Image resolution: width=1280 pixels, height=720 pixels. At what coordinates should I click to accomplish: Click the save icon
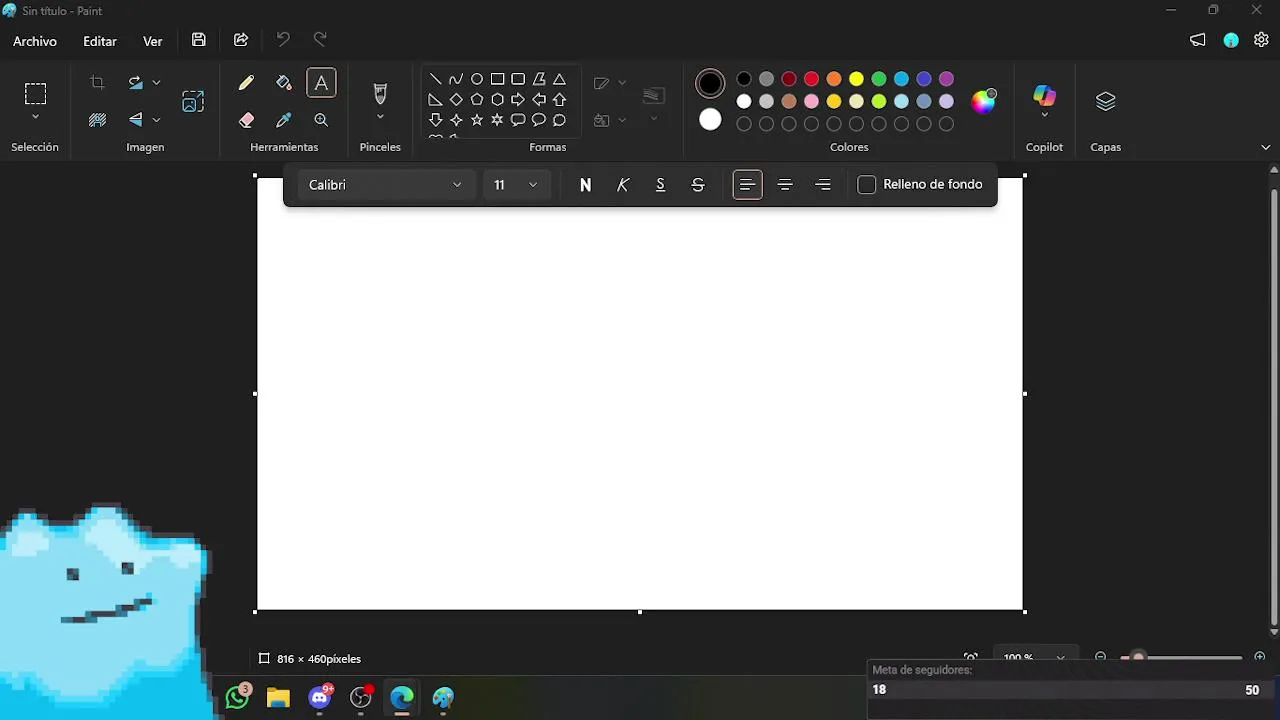[199, 40]
